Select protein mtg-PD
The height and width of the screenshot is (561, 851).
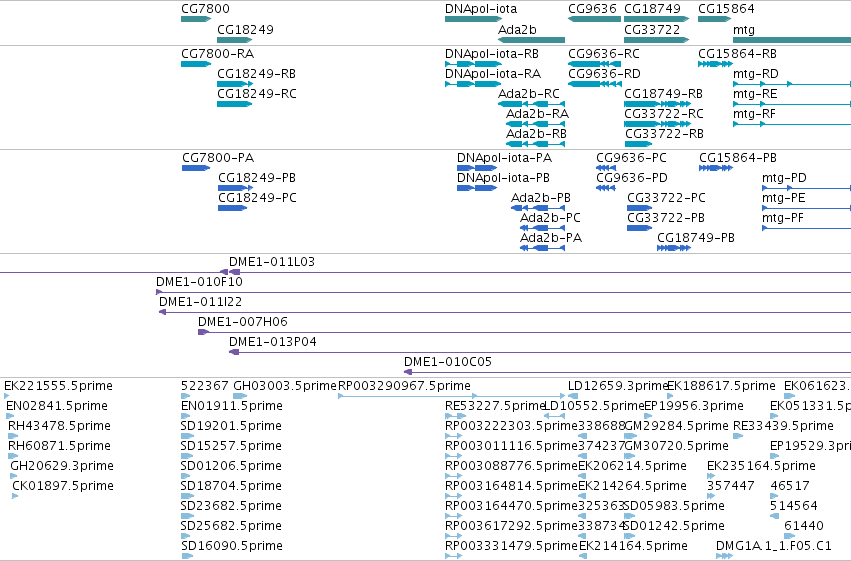tap(806, 188)
